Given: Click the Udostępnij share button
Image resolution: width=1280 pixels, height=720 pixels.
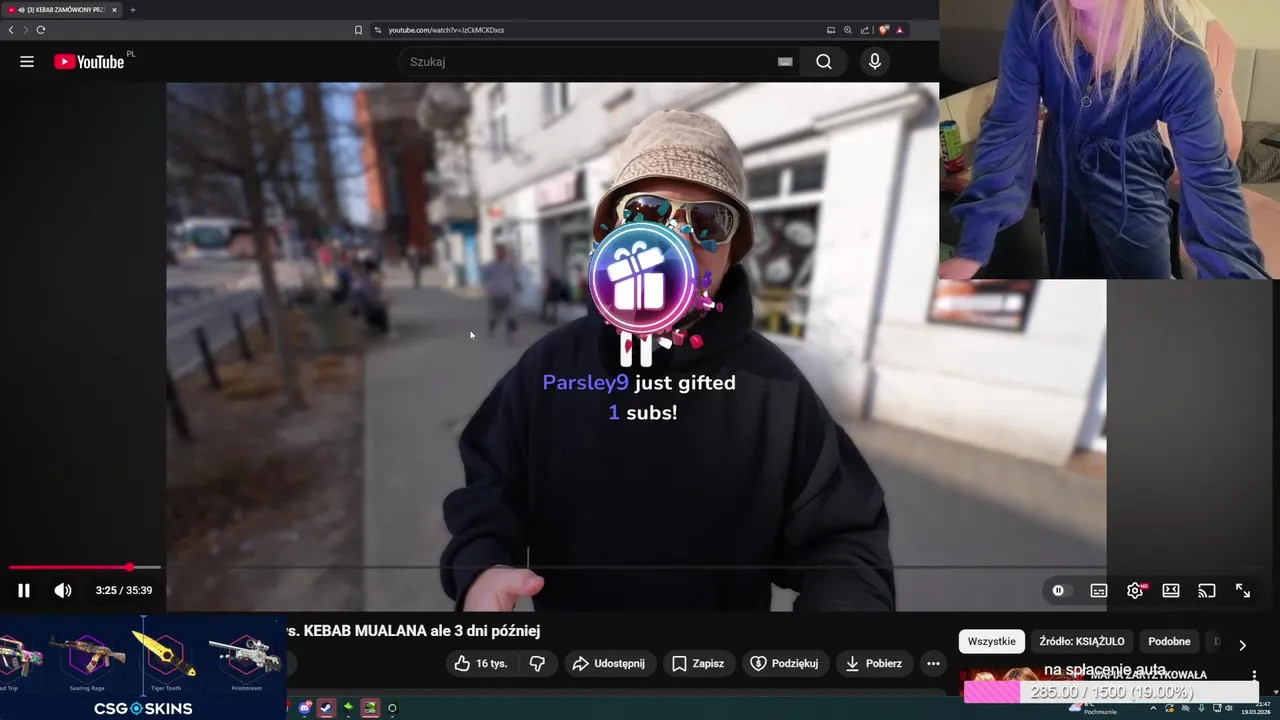Looking at the screenshot, I should click(609, 663).
